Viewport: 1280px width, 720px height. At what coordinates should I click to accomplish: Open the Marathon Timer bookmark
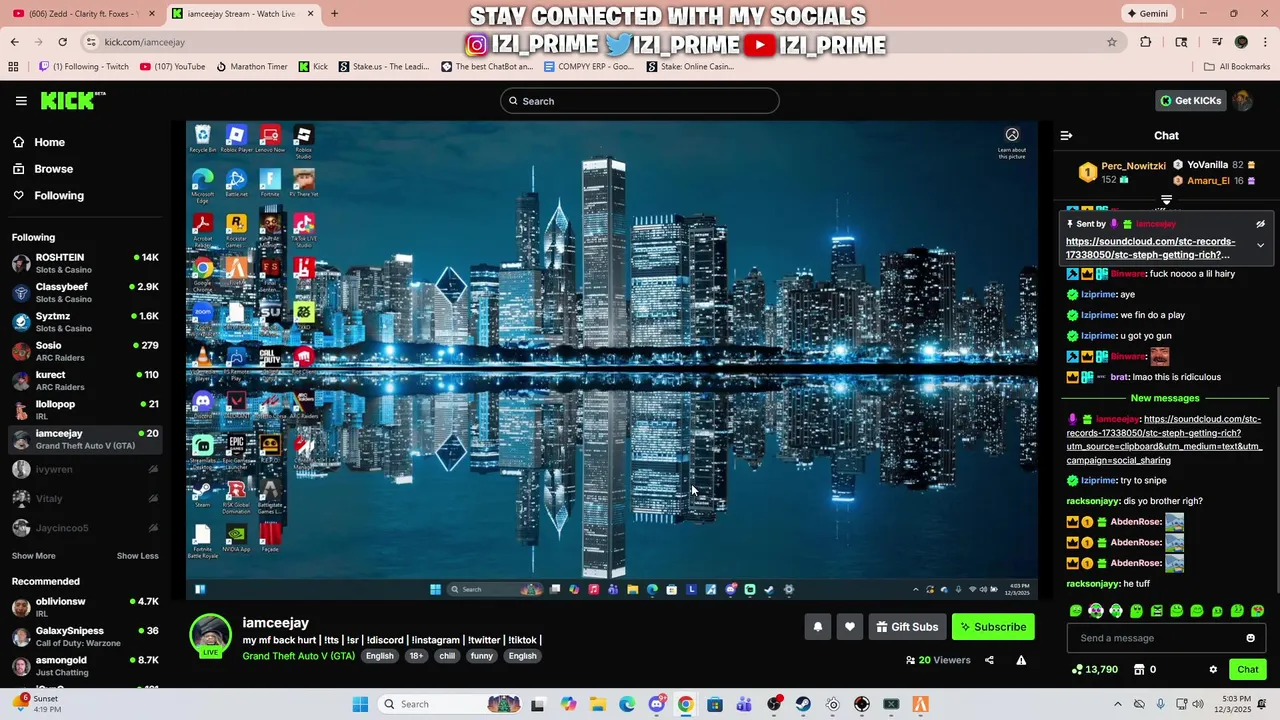[252, 67]
